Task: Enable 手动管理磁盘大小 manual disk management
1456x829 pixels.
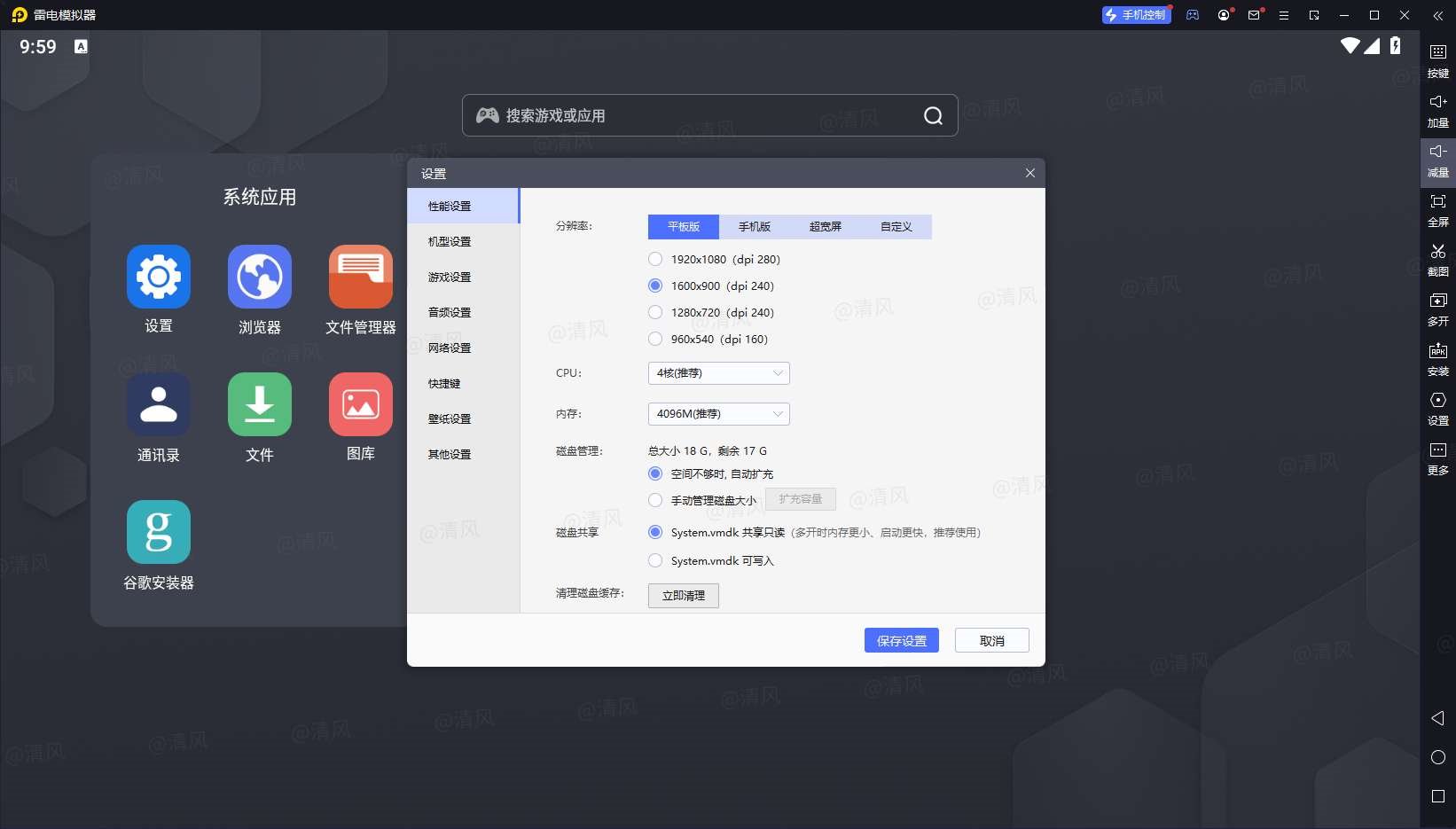Action: 655,499
